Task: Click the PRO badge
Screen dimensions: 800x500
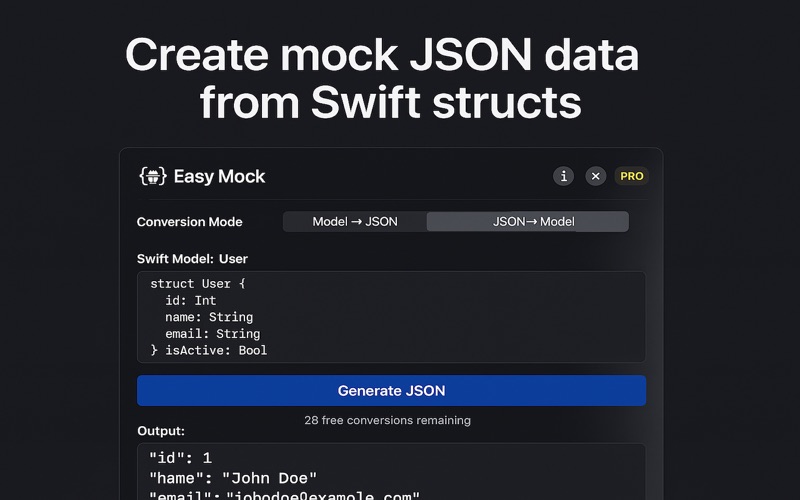Action: click(632, 176)
